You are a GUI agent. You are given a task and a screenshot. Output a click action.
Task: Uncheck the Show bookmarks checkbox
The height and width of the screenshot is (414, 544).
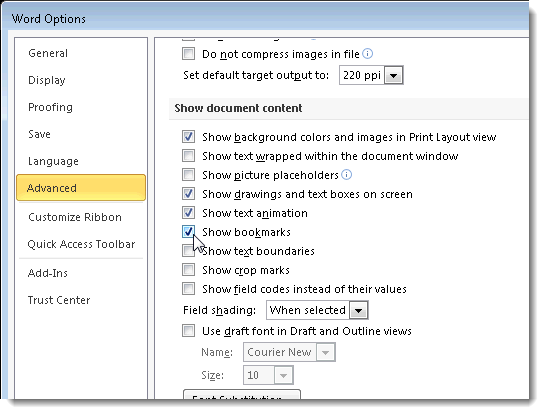(x=188, y=232)
